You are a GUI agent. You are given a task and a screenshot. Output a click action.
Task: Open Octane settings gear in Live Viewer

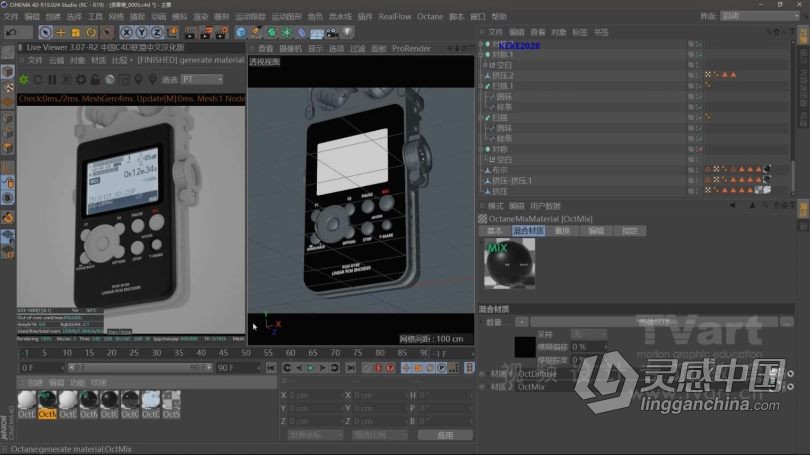click(81, 80)
